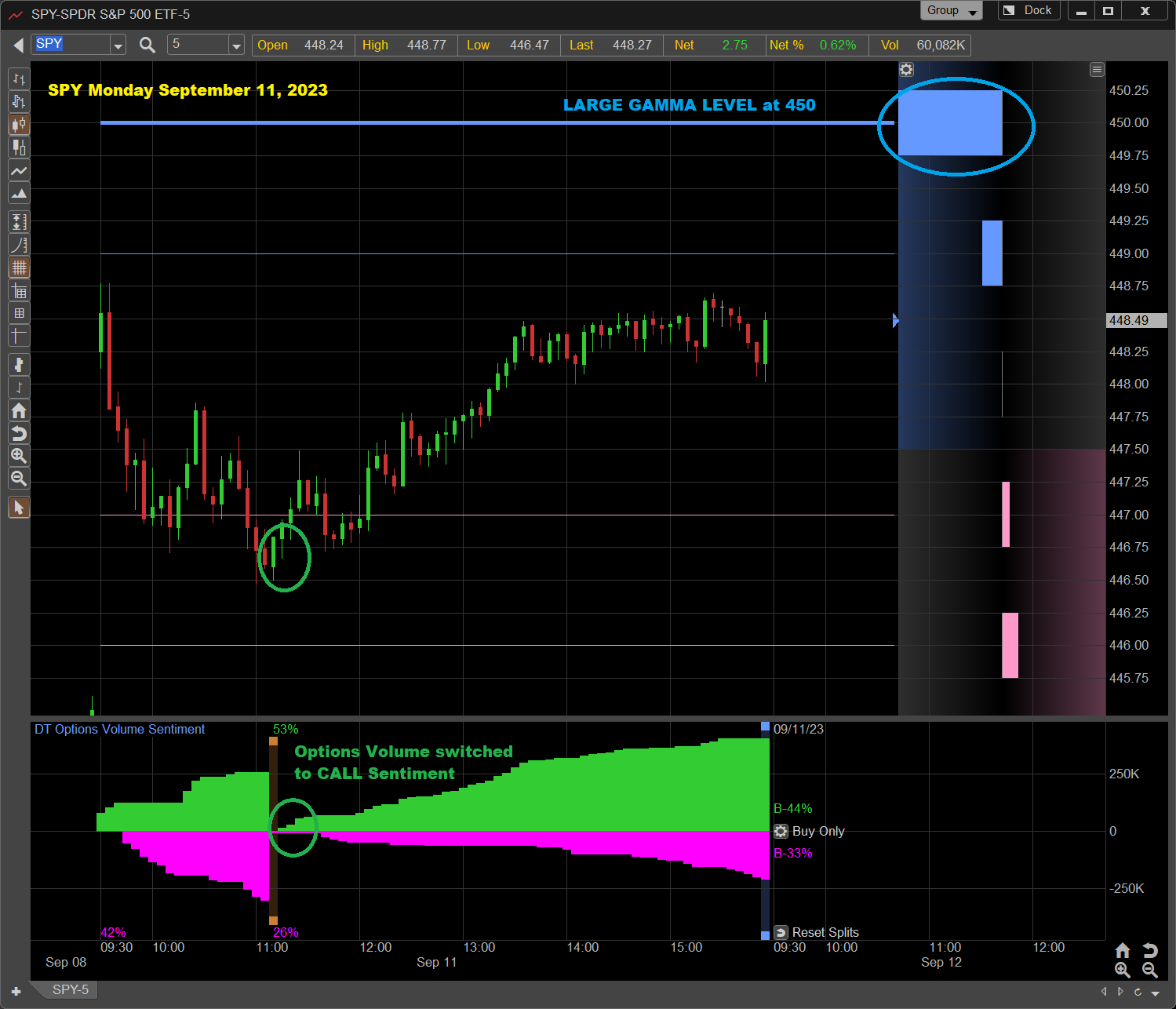The image size is (1176, 1009).
Task: Open the price-axis hamburger menu icon
Action: (1097, 70)
